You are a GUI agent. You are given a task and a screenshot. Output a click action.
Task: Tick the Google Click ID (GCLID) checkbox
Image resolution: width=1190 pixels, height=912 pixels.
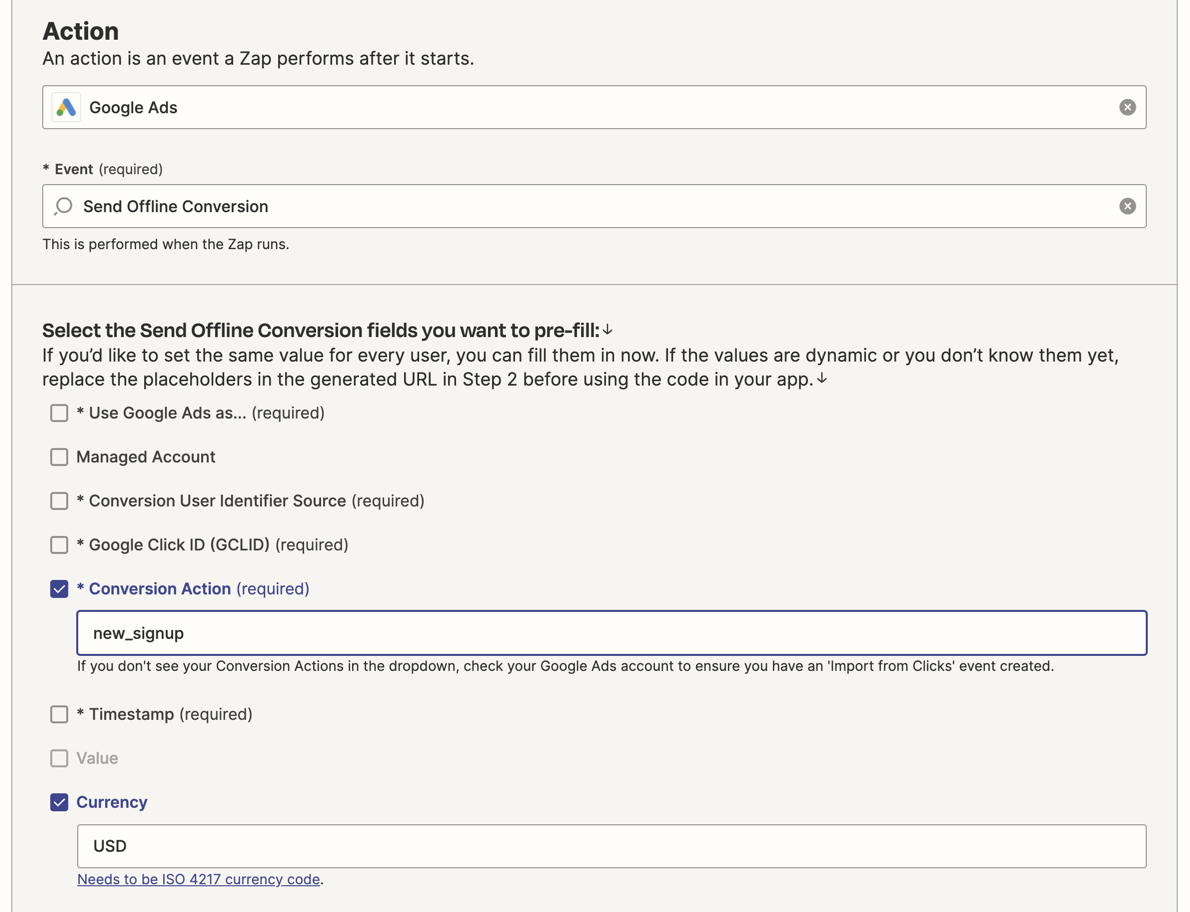59,545
